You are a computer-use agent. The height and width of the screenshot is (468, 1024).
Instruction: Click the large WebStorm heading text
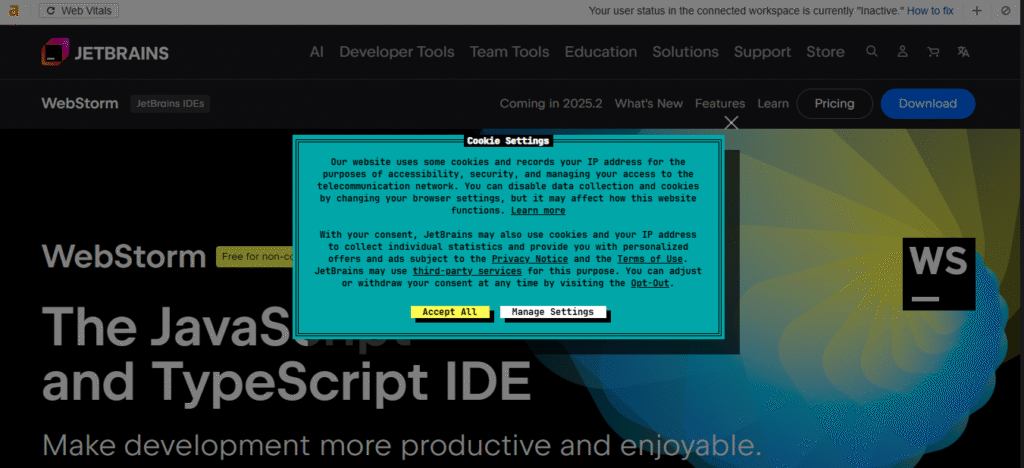[124, 257]
